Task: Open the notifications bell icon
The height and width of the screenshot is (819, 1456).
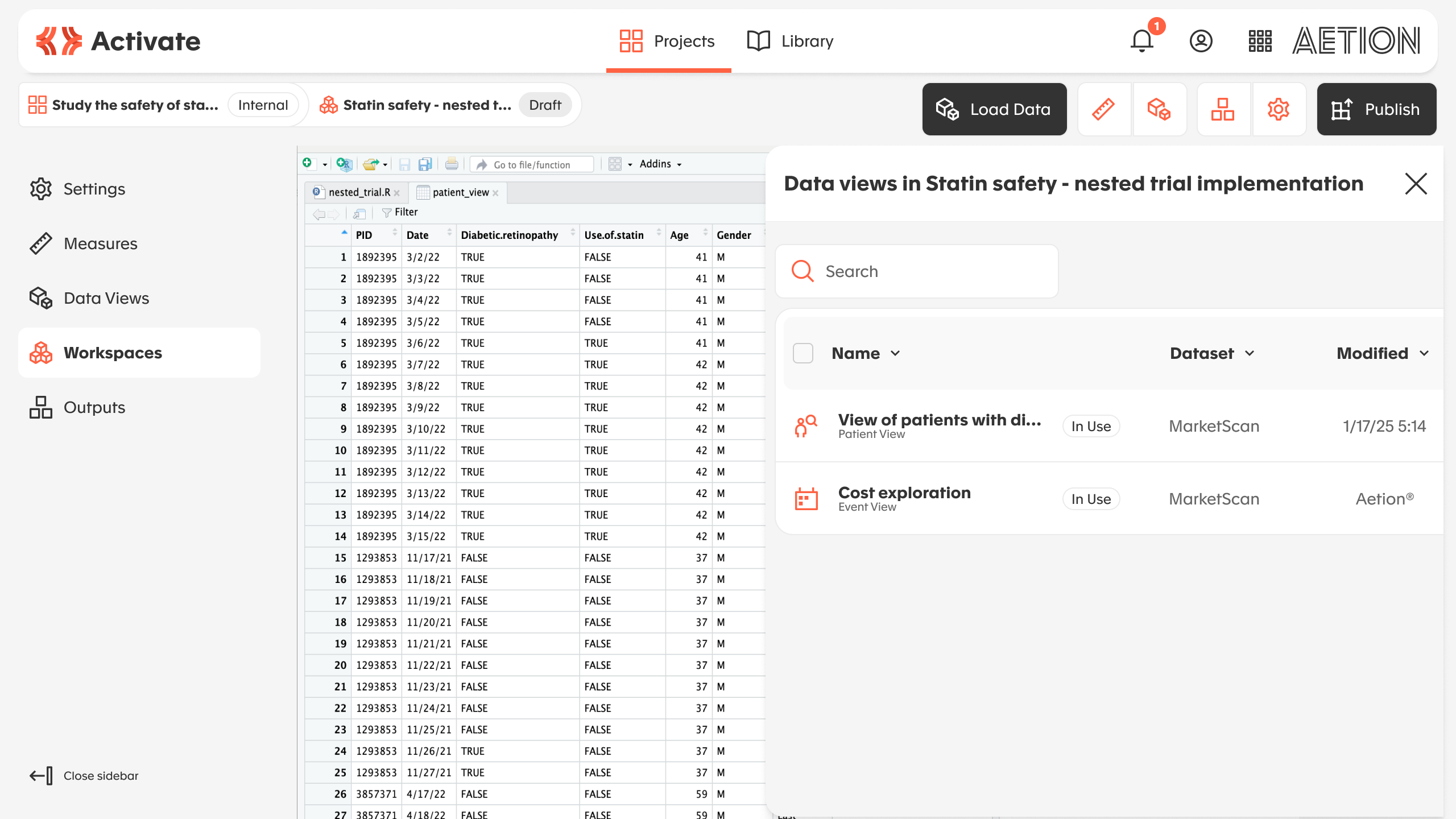Action: (x=1142, y=41)
